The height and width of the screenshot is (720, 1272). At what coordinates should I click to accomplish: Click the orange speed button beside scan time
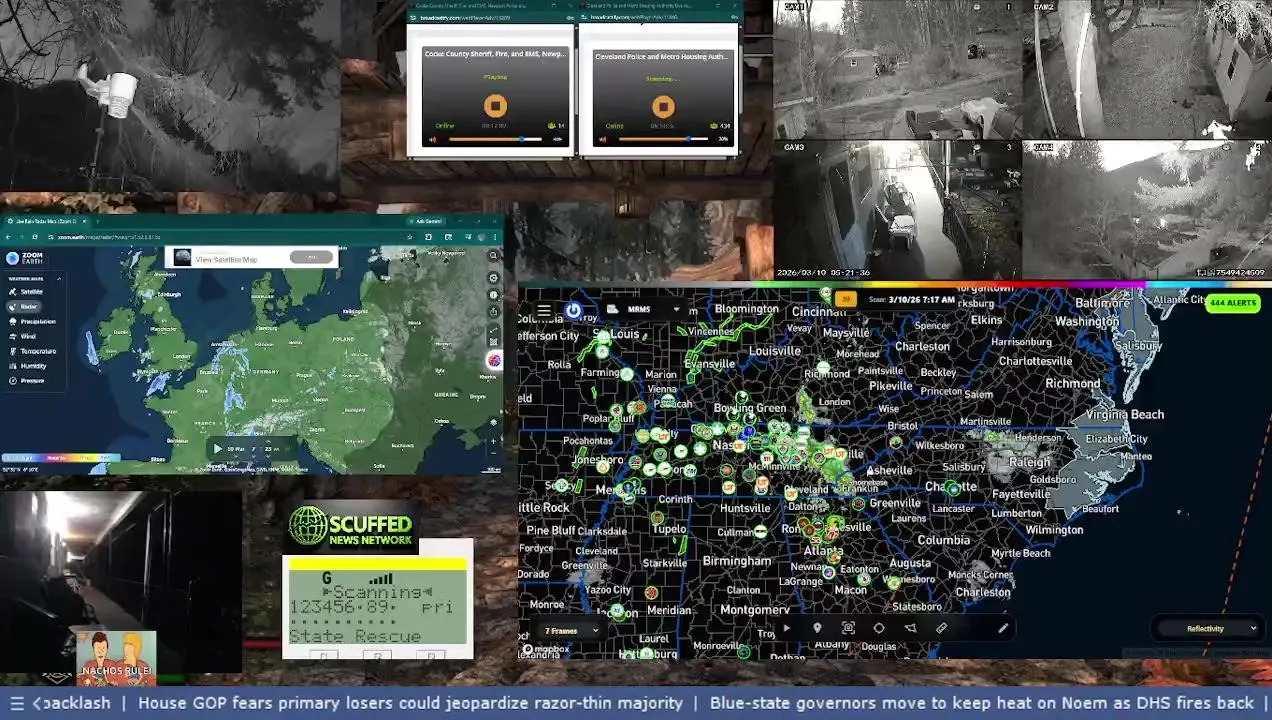click(x=846, y=299)
